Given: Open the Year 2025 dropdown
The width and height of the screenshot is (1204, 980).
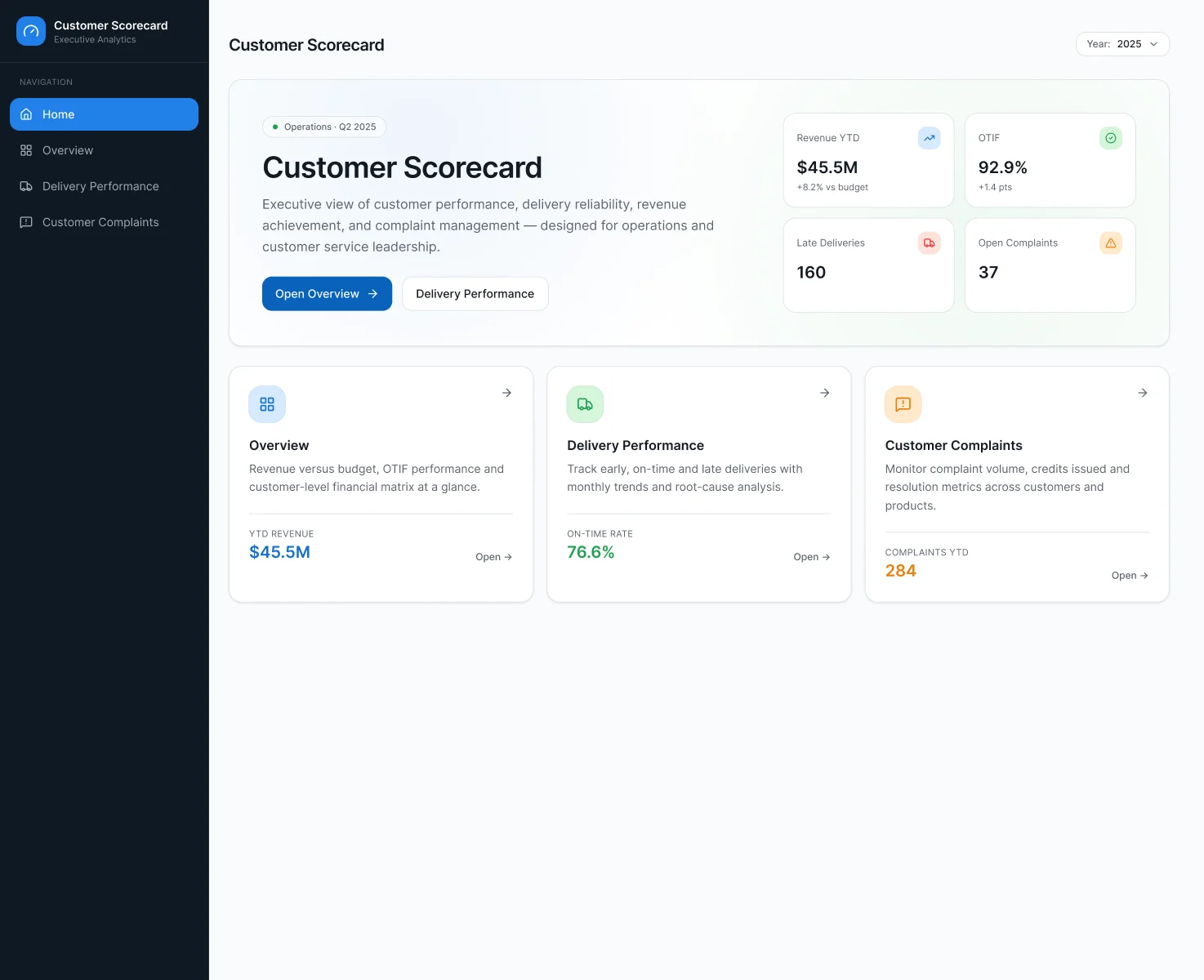Looking at the screenshot, I should click(x=1122, y=44).
